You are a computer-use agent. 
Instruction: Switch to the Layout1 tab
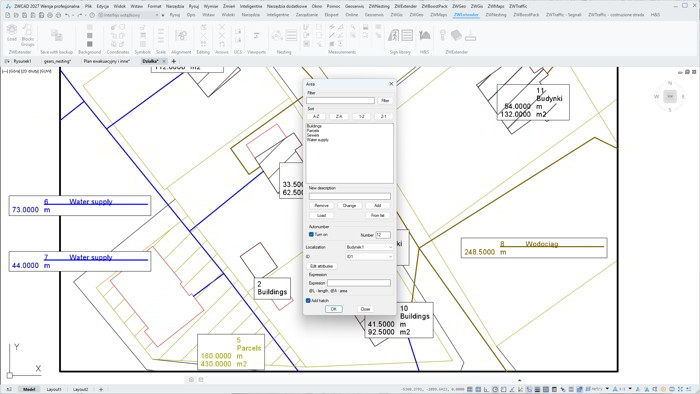(54, 389)
